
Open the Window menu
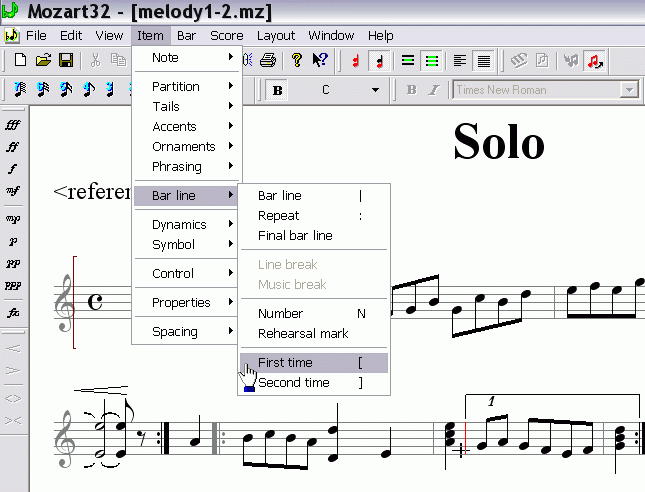(331, 36)
